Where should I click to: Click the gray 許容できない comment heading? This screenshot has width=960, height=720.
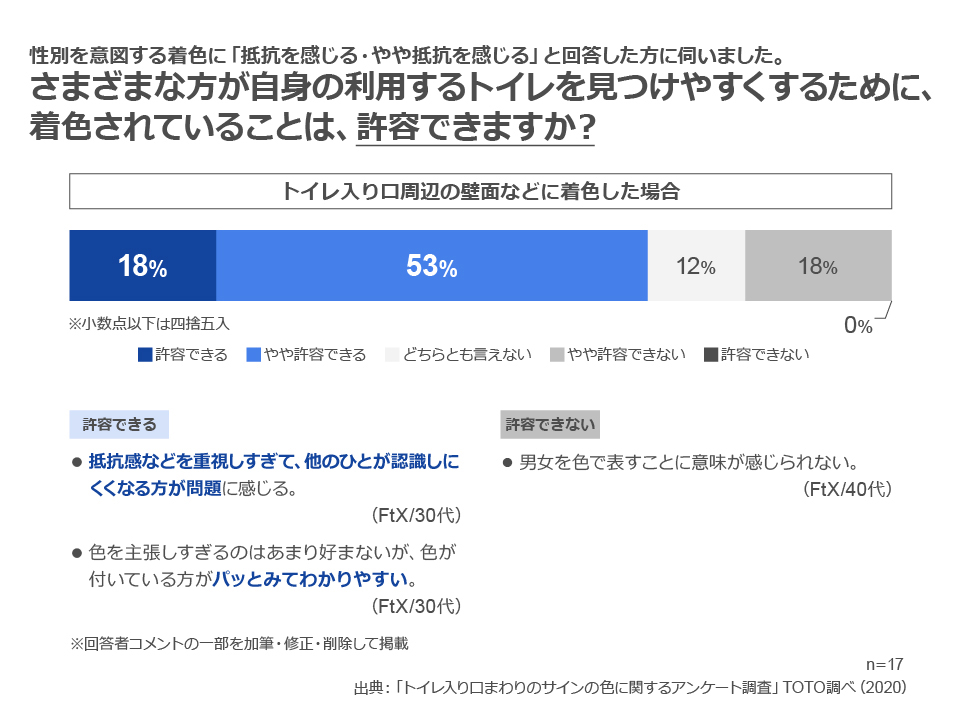point(550,424)
